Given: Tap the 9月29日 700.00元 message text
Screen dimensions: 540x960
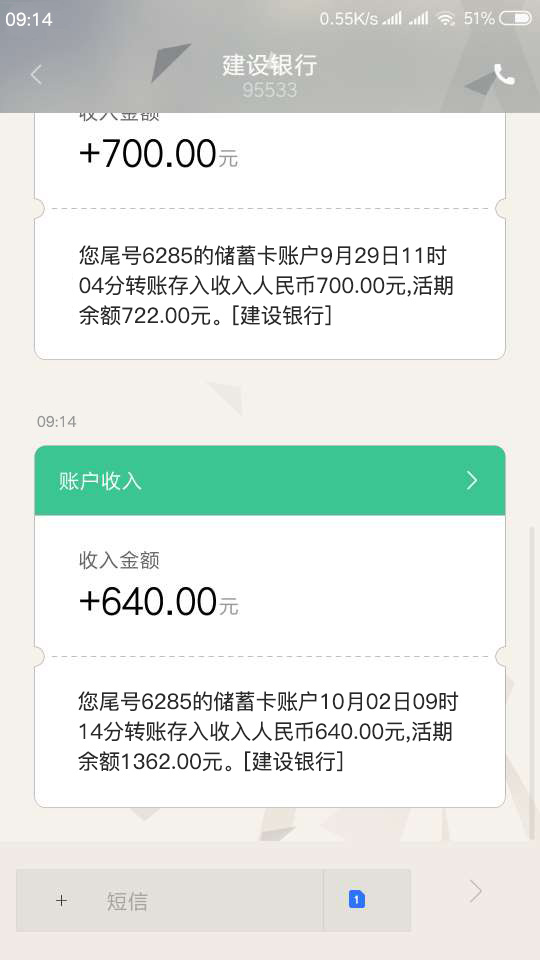Looking at the screenshot, I should [266, 285].
